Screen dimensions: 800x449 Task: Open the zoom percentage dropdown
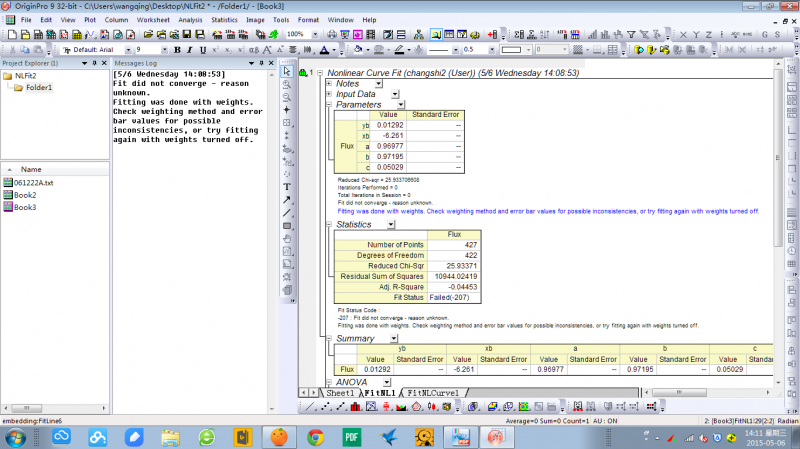click(314, 34)
